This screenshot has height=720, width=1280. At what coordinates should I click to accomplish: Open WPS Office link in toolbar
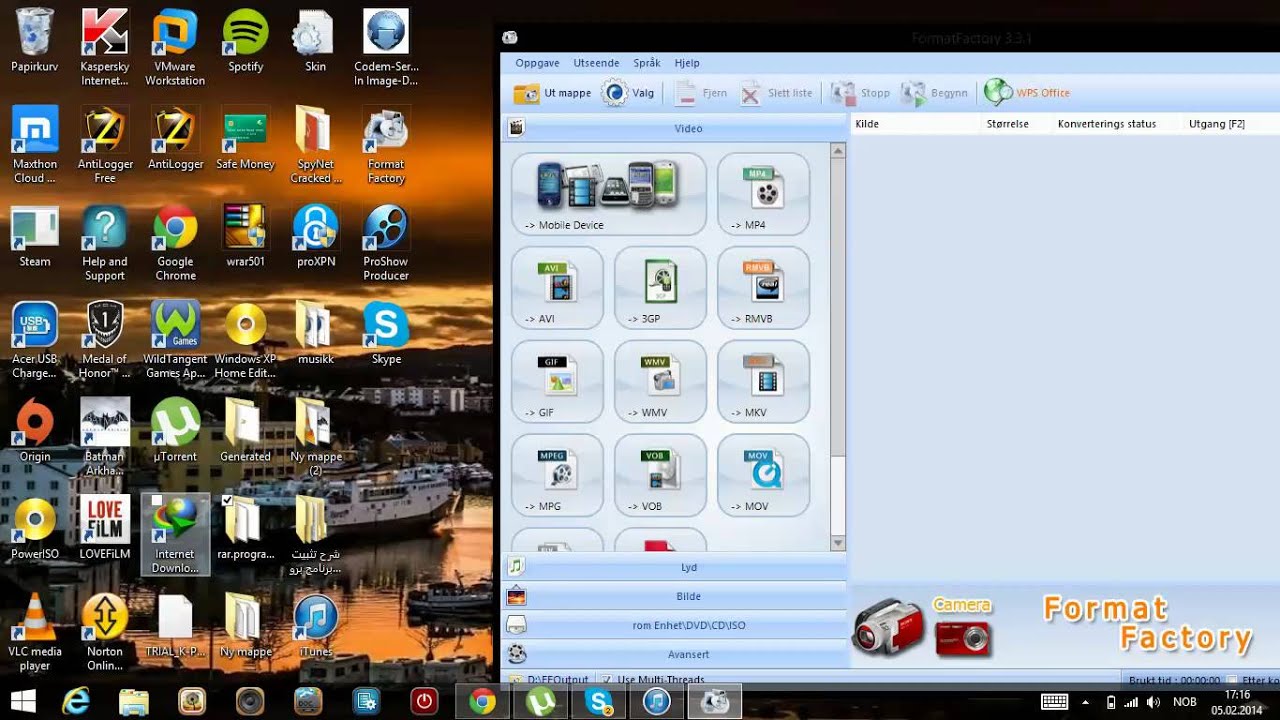[1027, 93]
